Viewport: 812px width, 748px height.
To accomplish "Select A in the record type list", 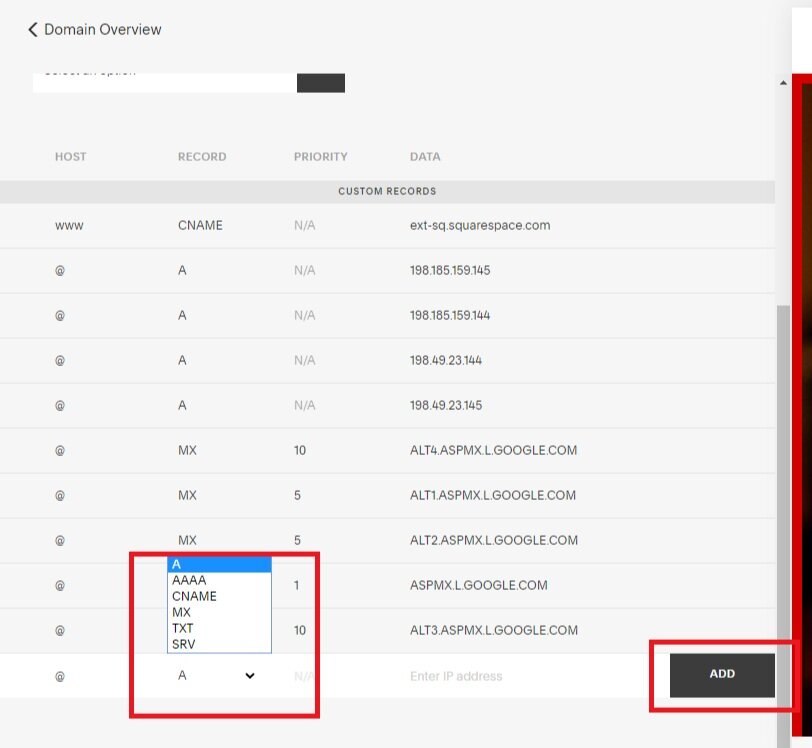I will pos(219,564).
